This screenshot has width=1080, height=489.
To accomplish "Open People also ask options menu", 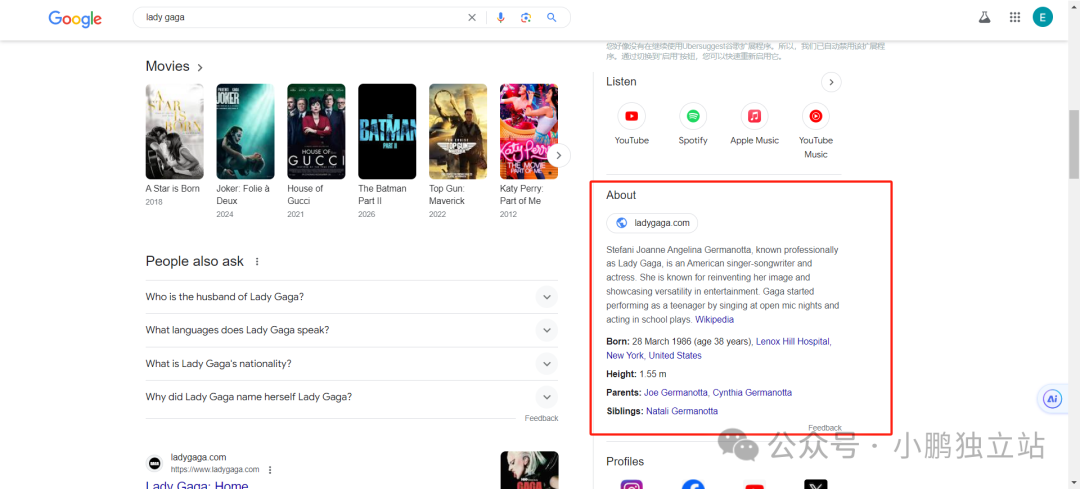I will [x=257, y=262].
